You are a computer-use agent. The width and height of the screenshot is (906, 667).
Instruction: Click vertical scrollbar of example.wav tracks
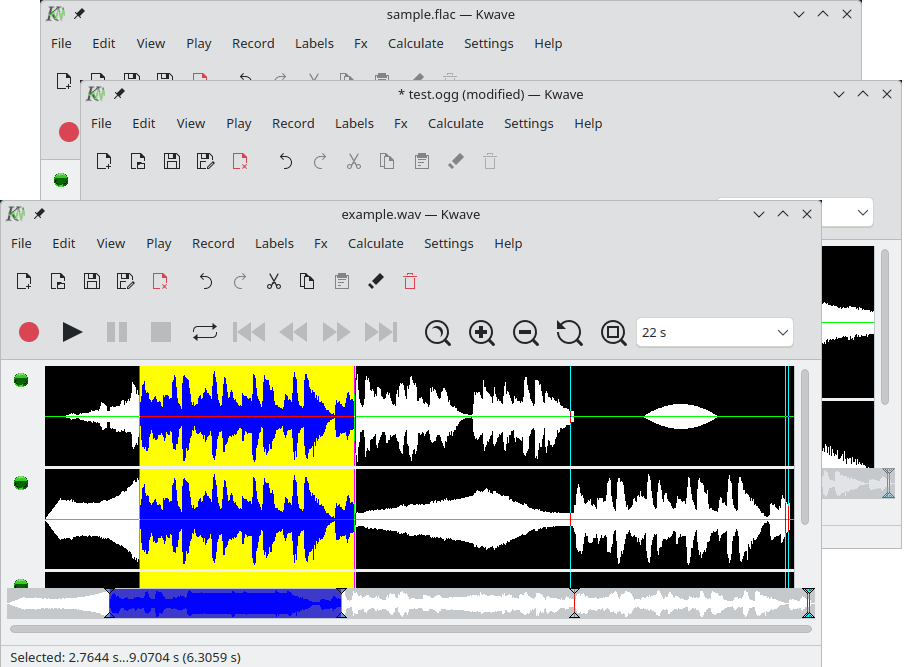[x=805, y=447]
